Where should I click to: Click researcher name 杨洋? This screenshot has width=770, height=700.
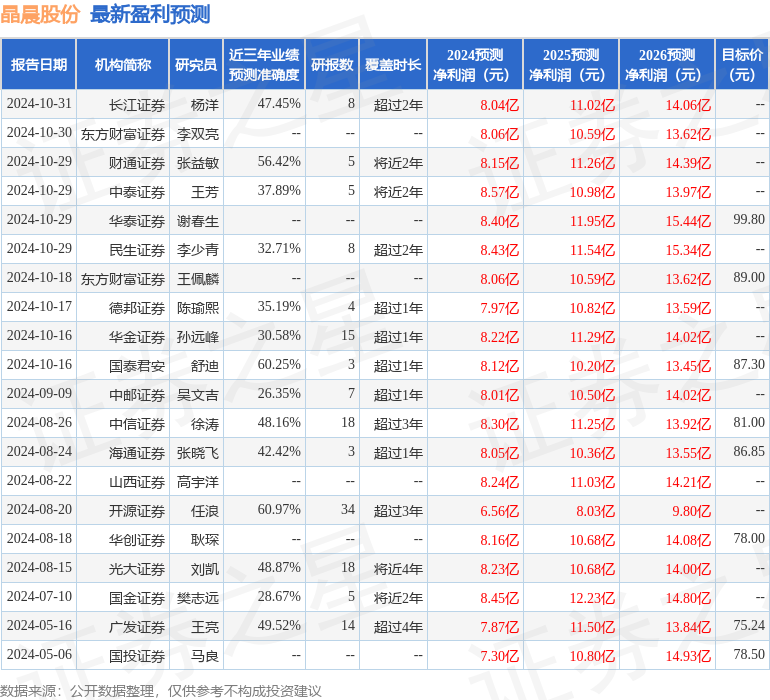[205, 105]
